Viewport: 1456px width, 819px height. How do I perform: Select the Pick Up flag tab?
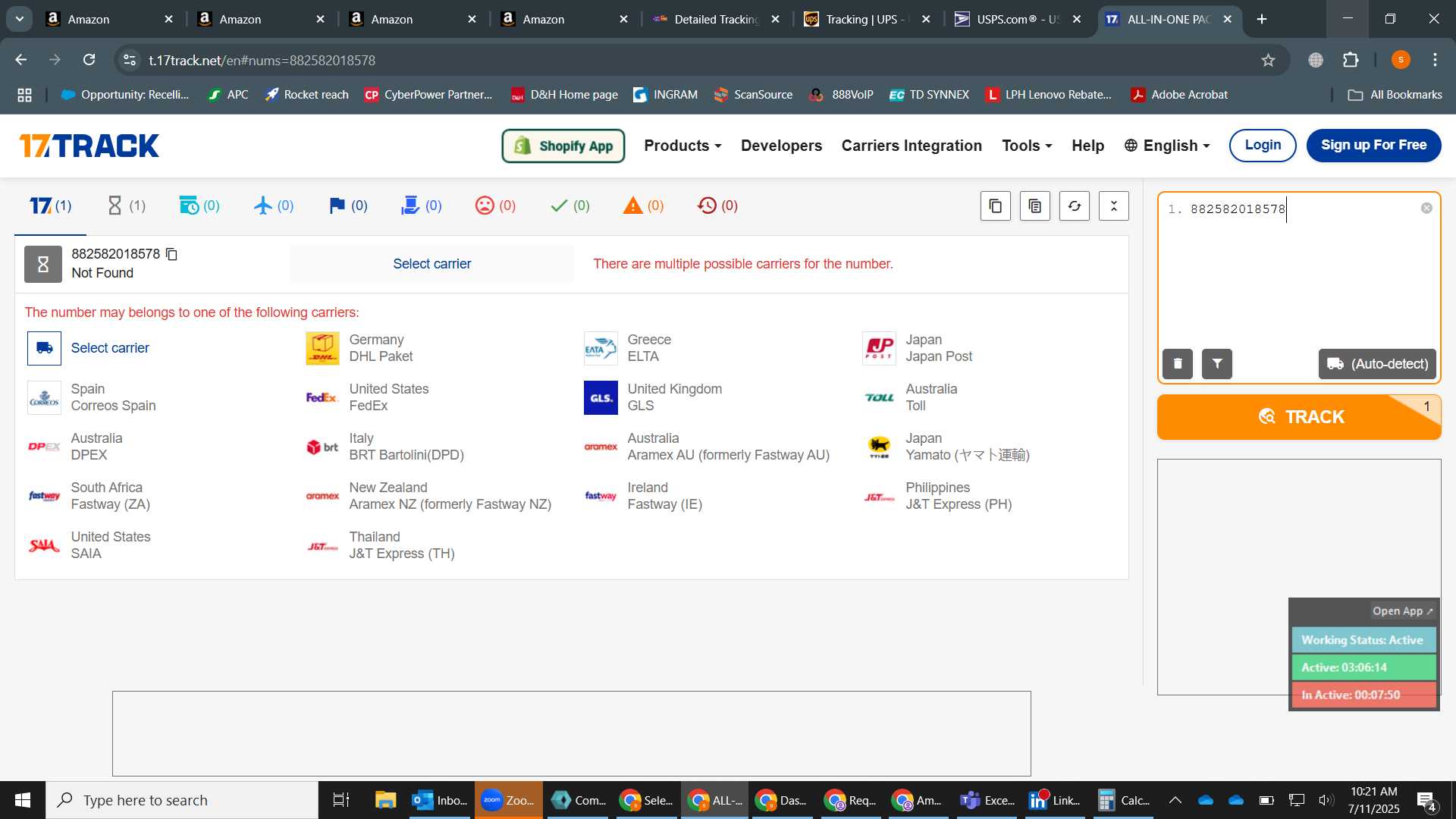click(348, 206)
